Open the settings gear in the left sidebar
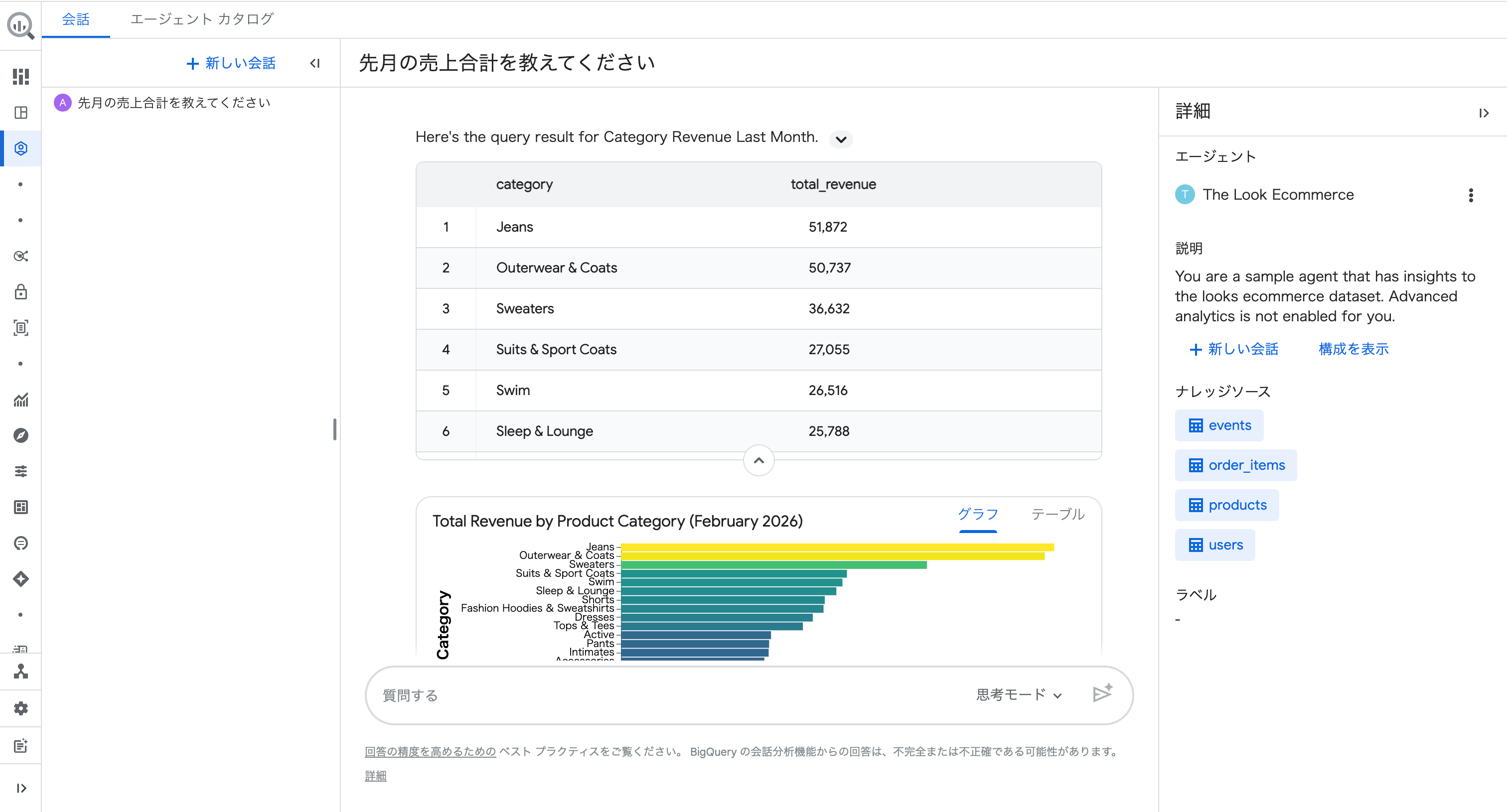This screenshot has height=812, width=1507. pos(20,708)
